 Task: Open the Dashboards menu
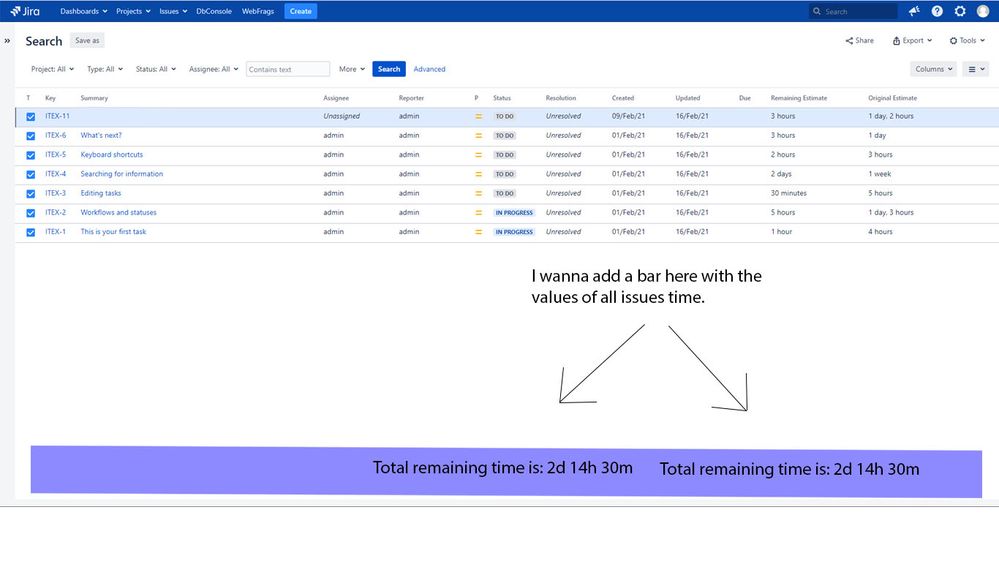click(x=83, y=11)
